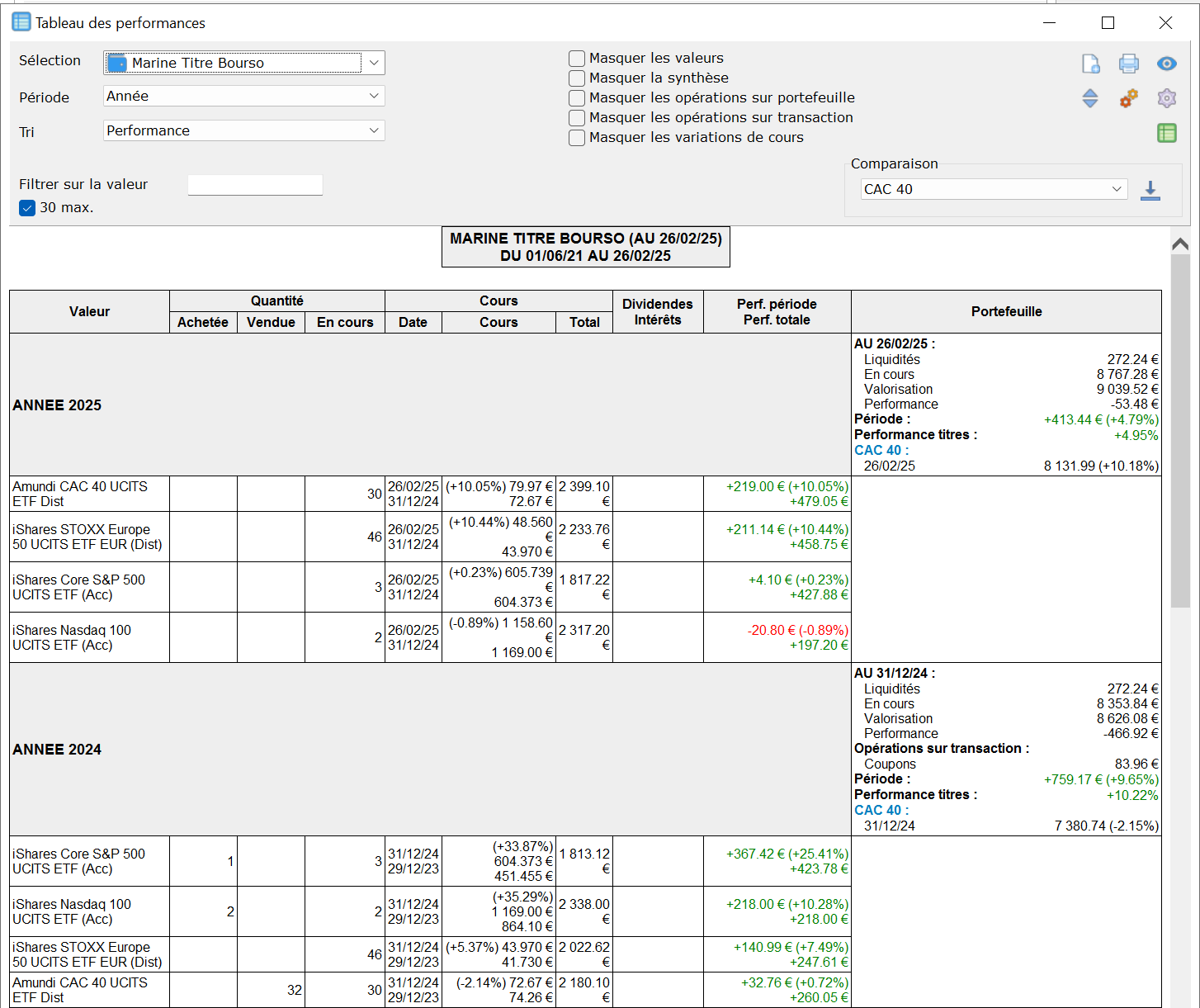Click the orange double-gears icon
Image resolution: width=1200 pixels, height=1008 pixels.
coord(1128,98)
